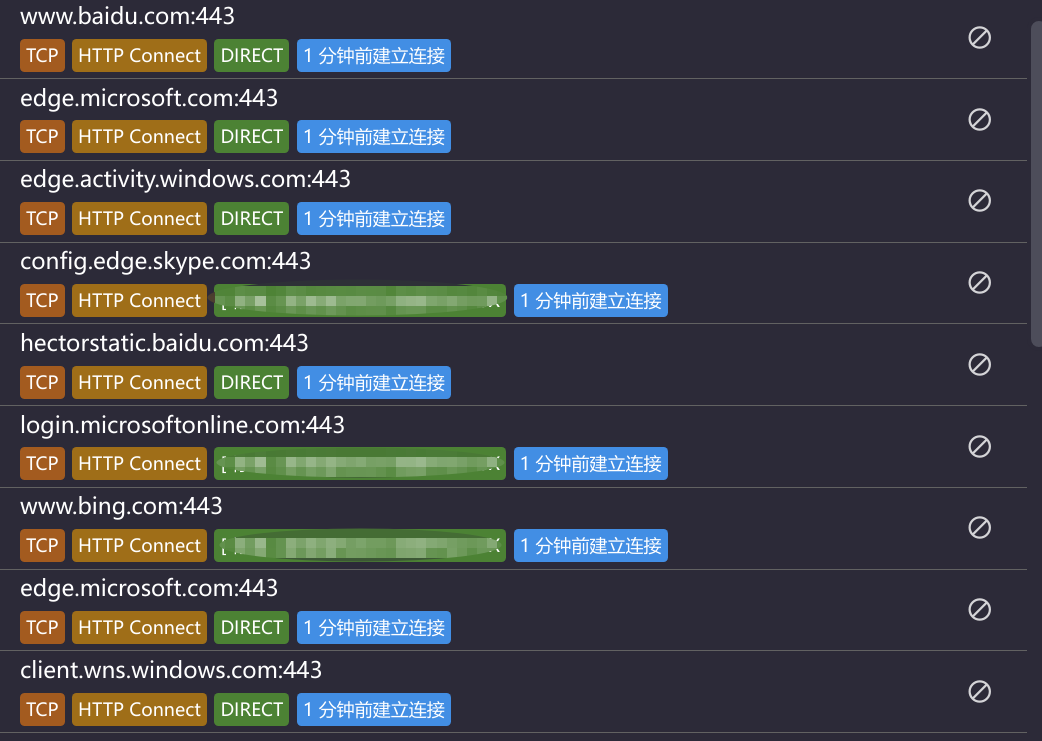The image size is (1042, 741).
Task: Terminate the edge.microsoft.com connection
Action: pyautogui.click(x=979, y=119)
